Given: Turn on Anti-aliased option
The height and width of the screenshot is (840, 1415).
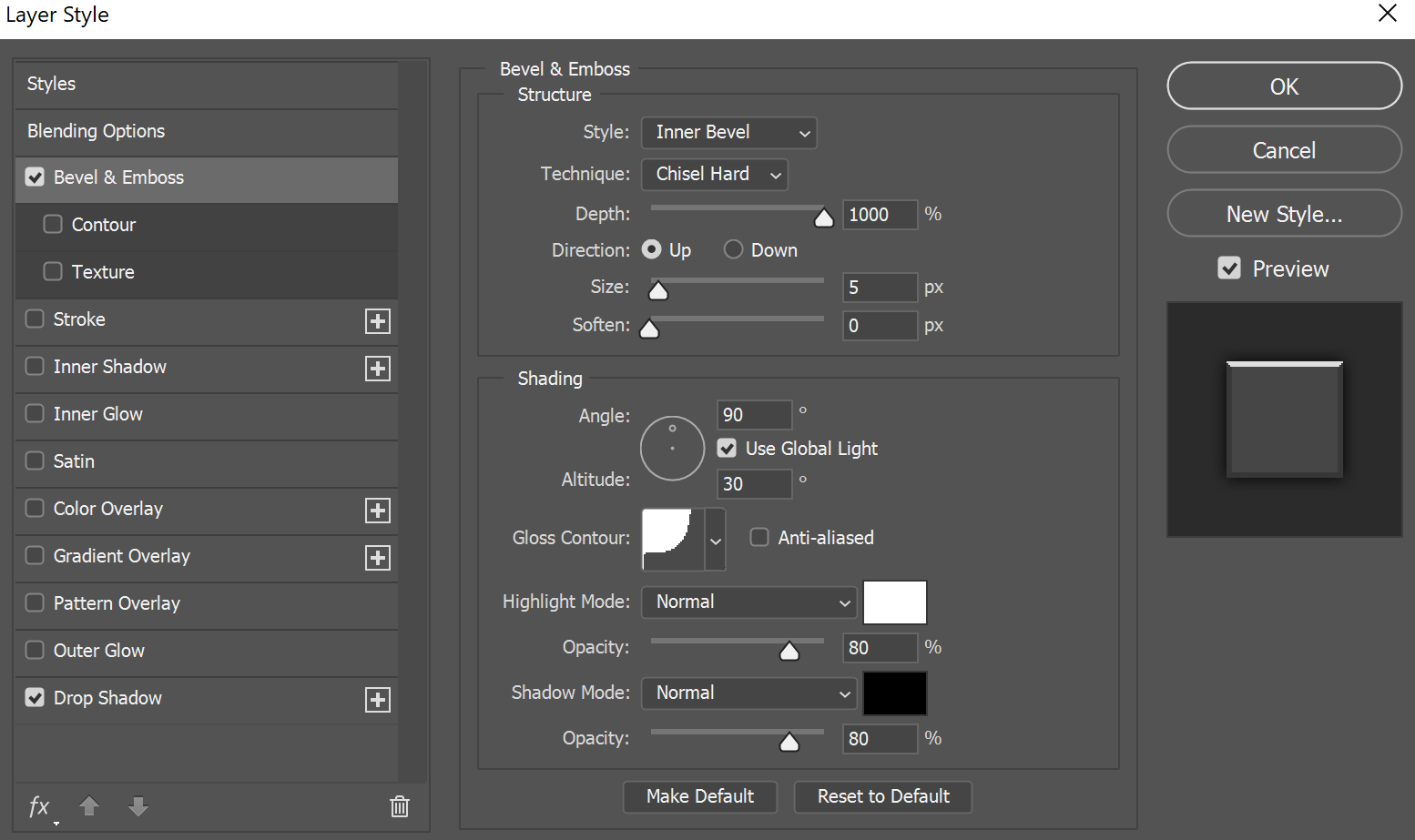Looking at the screenshot, I should tap(759, 538).
